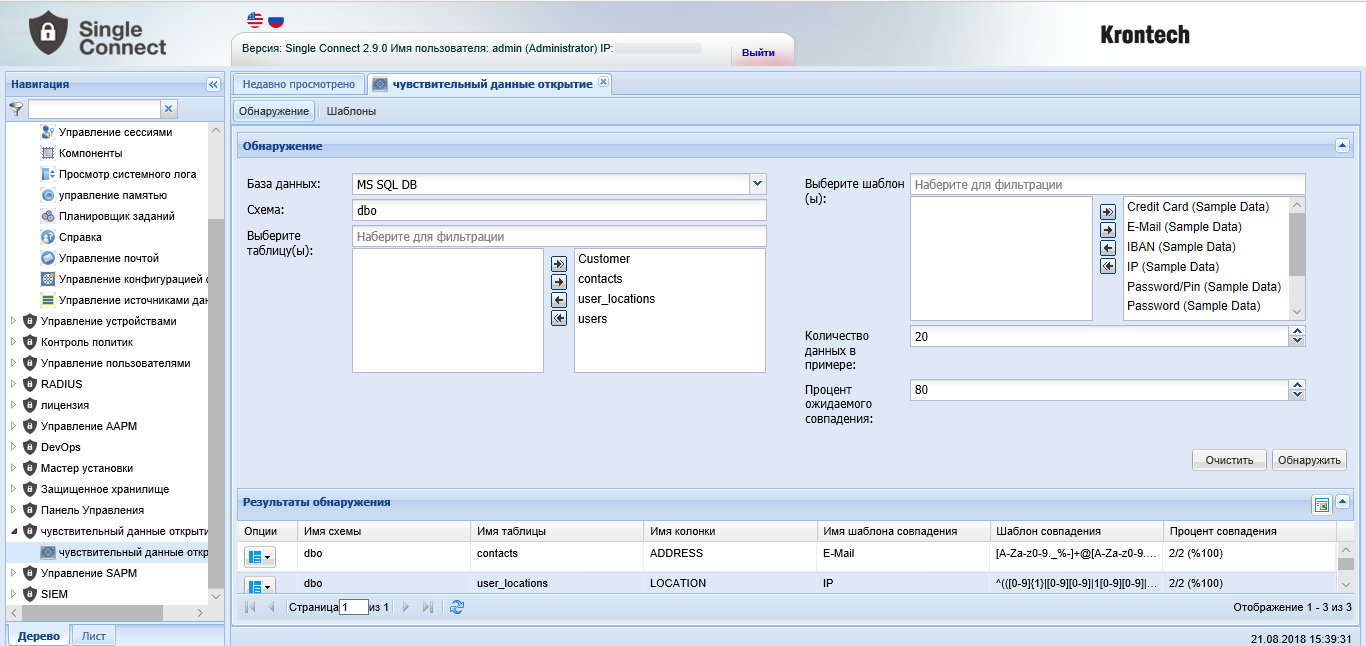The height and width of the screenshot is (646, 1366).
Task: Select Customer in the tables list
Action: pyautogui.click(x=670, y=259)
